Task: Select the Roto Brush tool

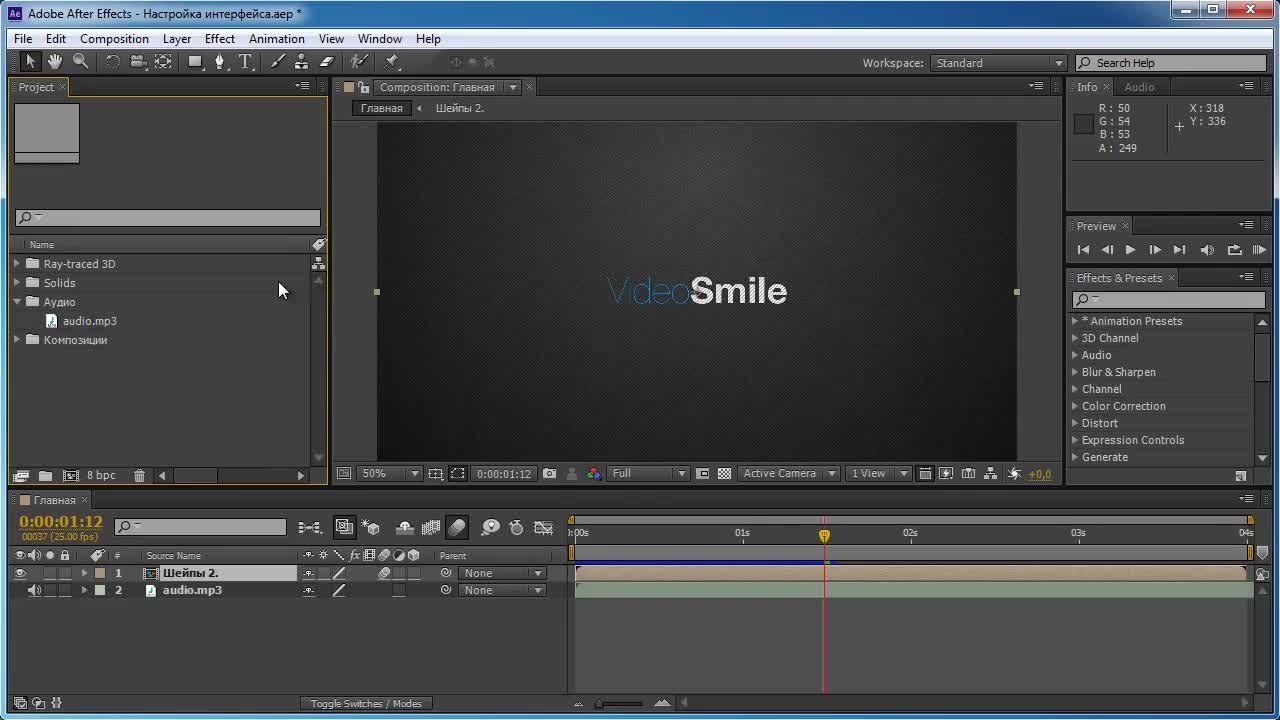Action: point(360,62)
